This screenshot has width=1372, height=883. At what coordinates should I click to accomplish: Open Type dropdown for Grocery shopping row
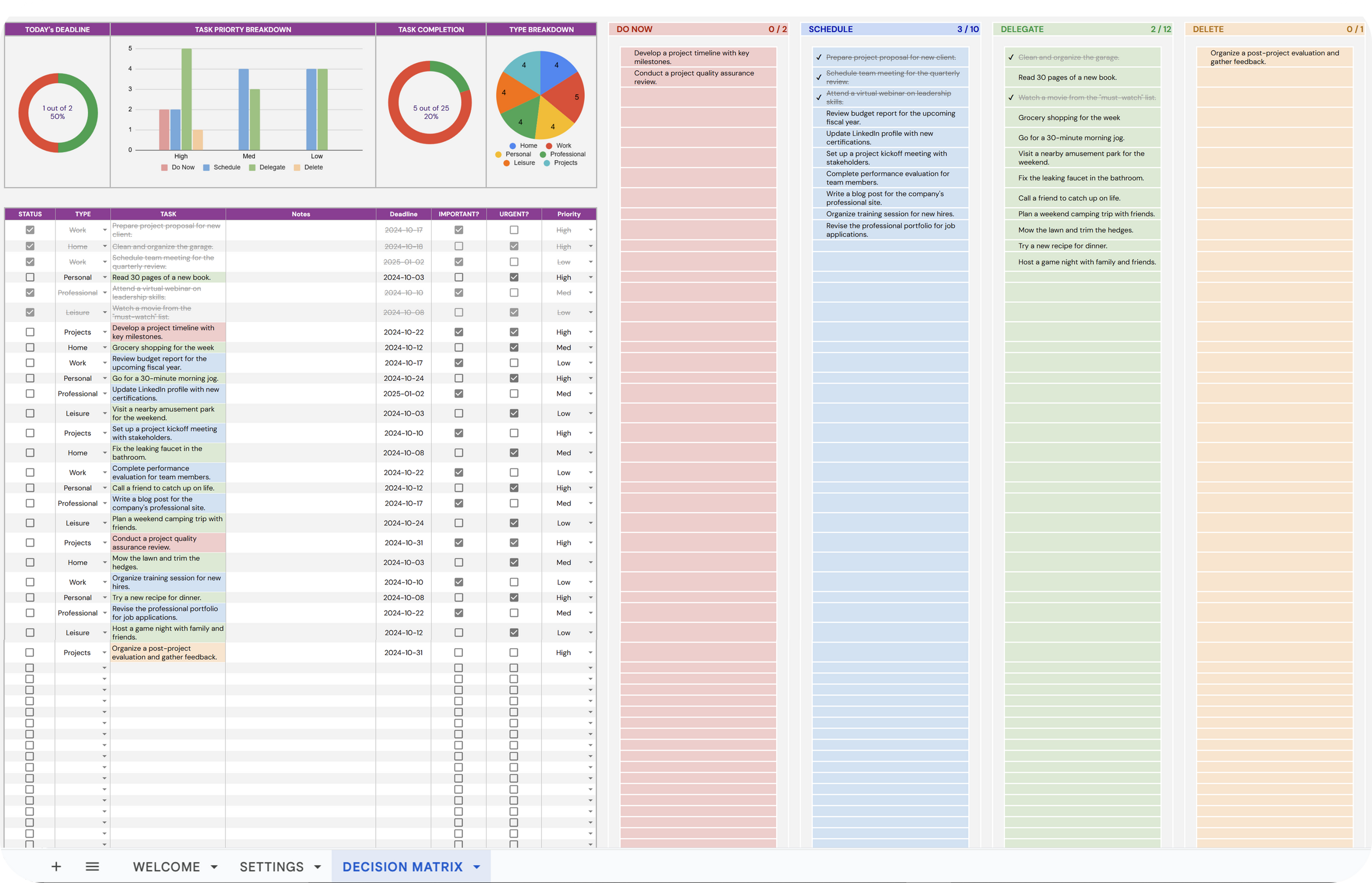(x=104, y=348)
